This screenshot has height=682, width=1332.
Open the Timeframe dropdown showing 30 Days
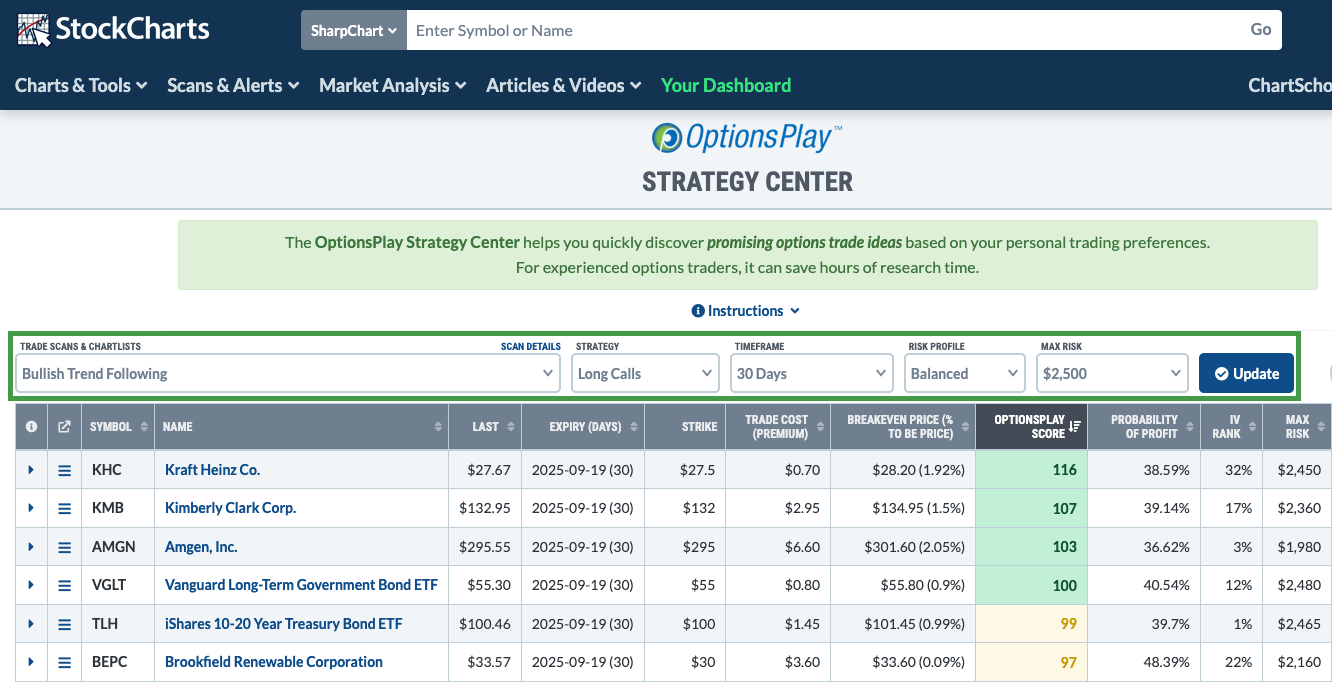(812, 373)
